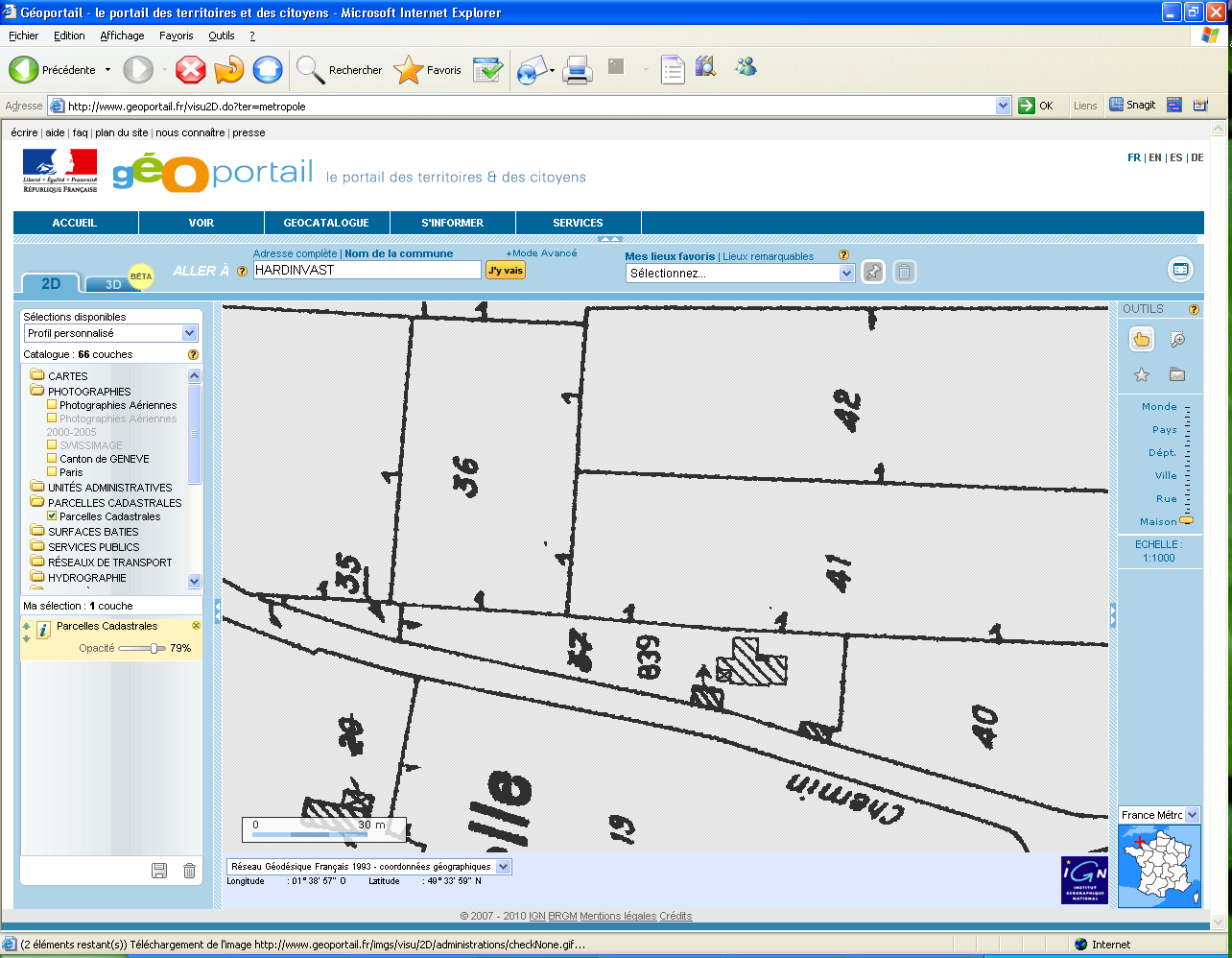Expand SURFACES BATIES folder

click(x=37, y=532)
